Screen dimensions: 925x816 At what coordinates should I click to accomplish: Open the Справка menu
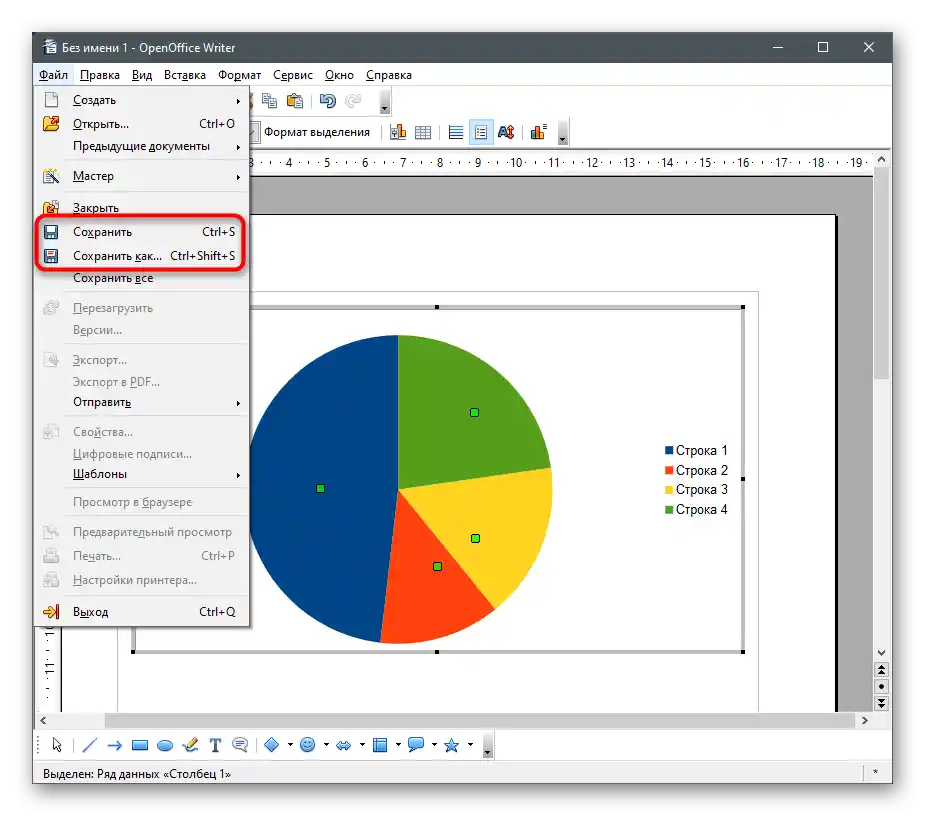tap(388, 75)
